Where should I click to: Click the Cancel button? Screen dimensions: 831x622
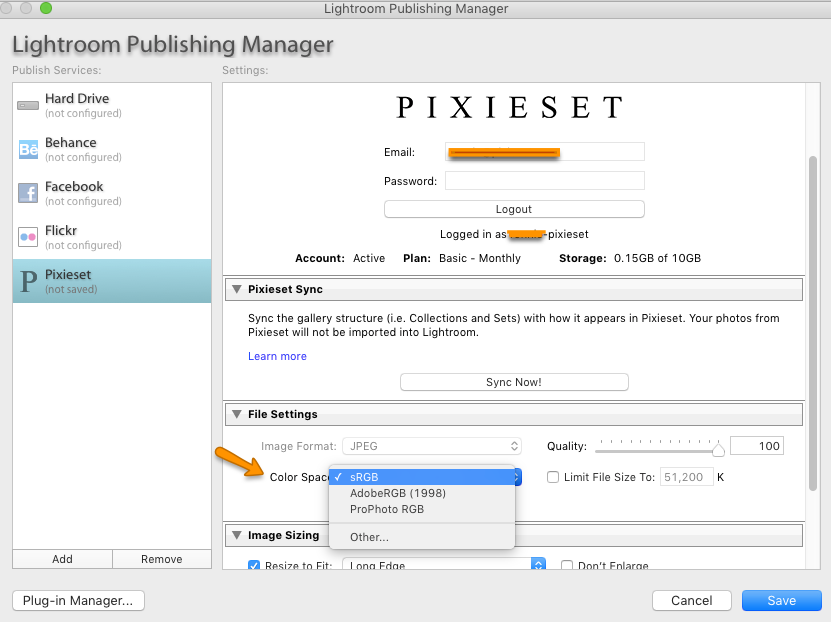pos(692,601)
